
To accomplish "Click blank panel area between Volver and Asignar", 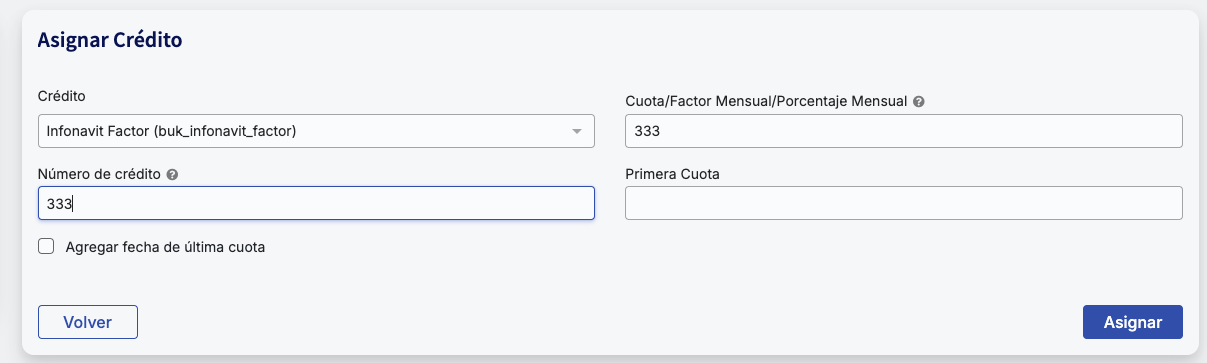I will (610, 322).
